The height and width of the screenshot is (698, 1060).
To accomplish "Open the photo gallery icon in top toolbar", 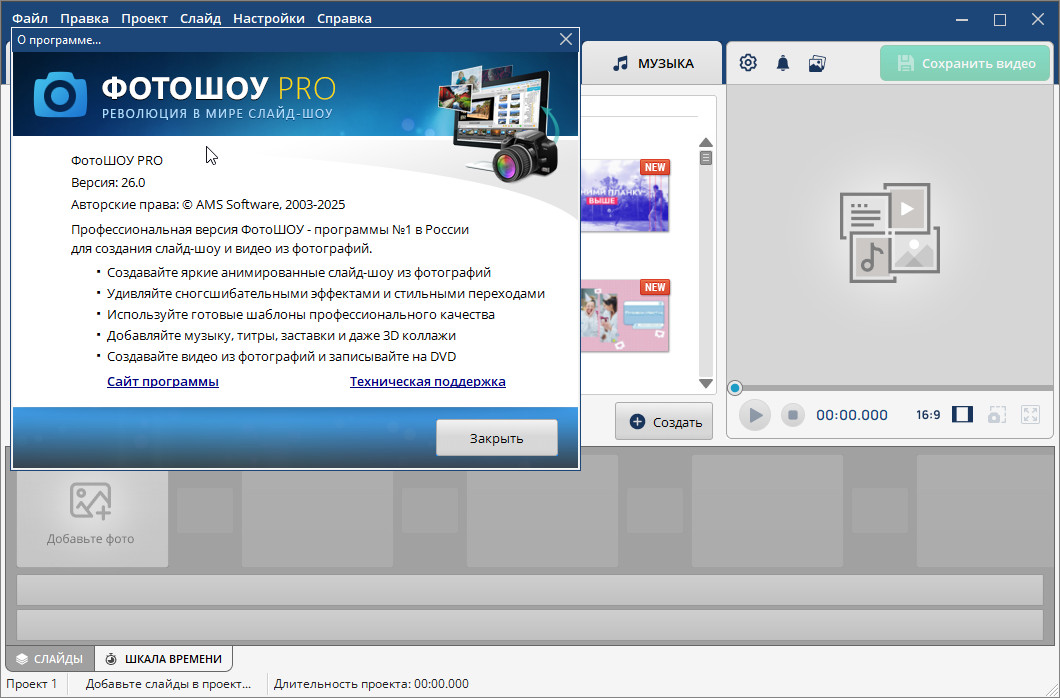I will 817,63.
